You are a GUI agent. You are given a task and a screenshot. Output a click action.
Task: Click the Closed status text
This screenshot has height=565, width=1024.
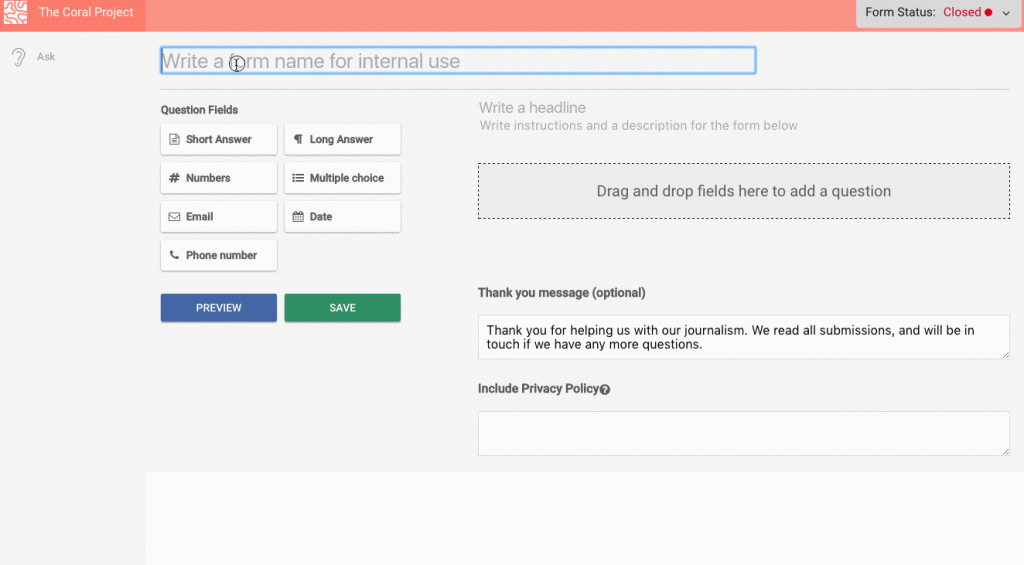coord(961,12)
